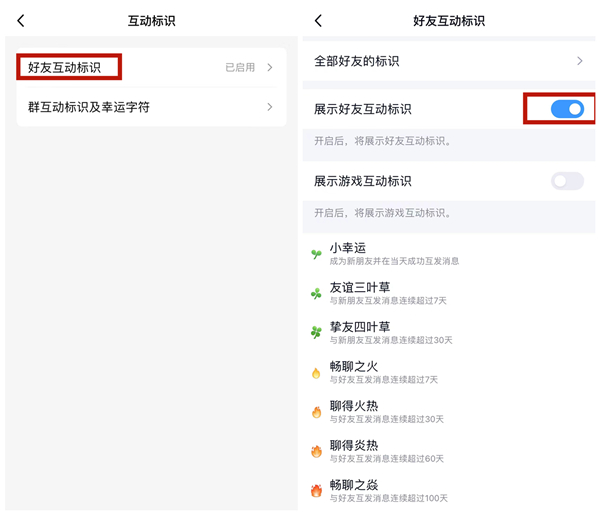The width and height of the screenshot is (600, 515).
Task: Enable the 展示游戏互动标识 switch
Action: click(567, 181)
